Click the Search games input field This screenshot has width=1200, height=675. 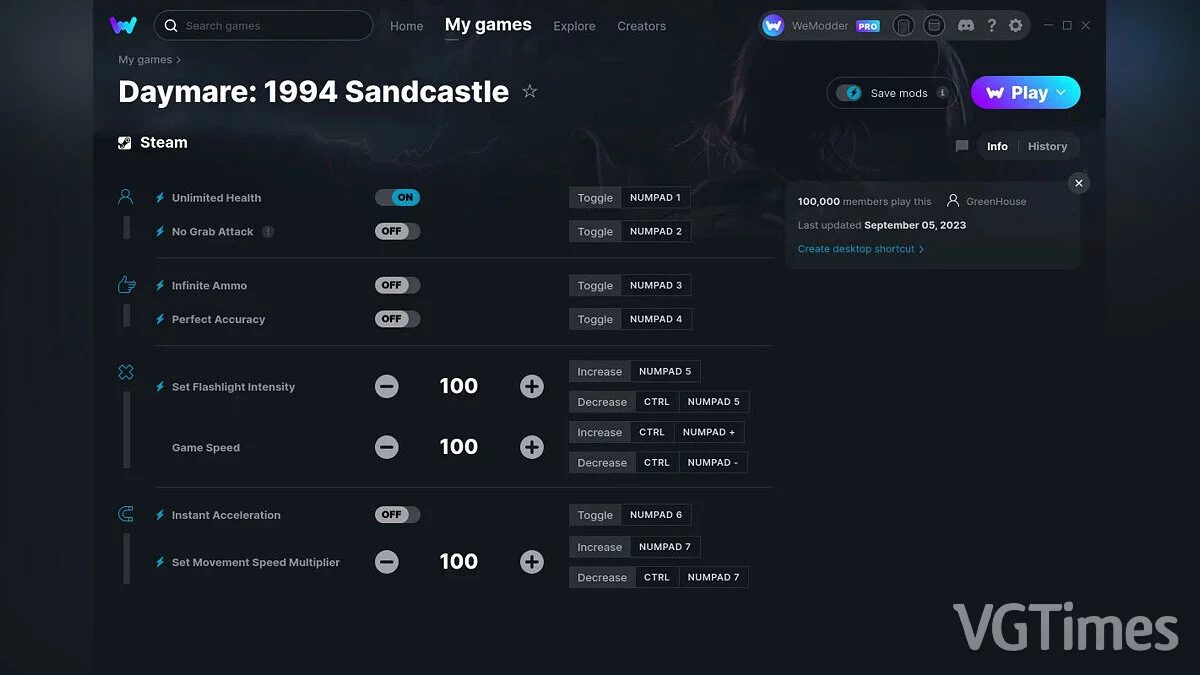(x=263, y=25)
